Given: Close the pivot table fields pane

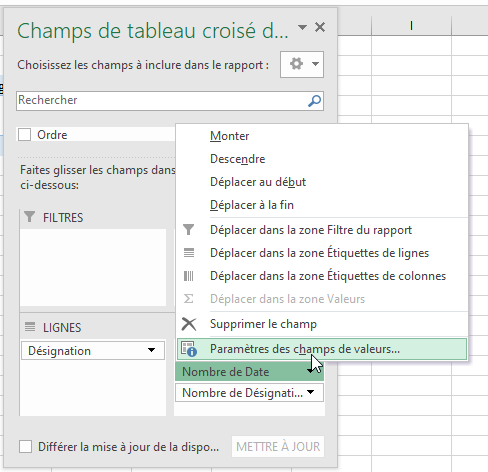Looking at the screenshot, I should 320,27.
